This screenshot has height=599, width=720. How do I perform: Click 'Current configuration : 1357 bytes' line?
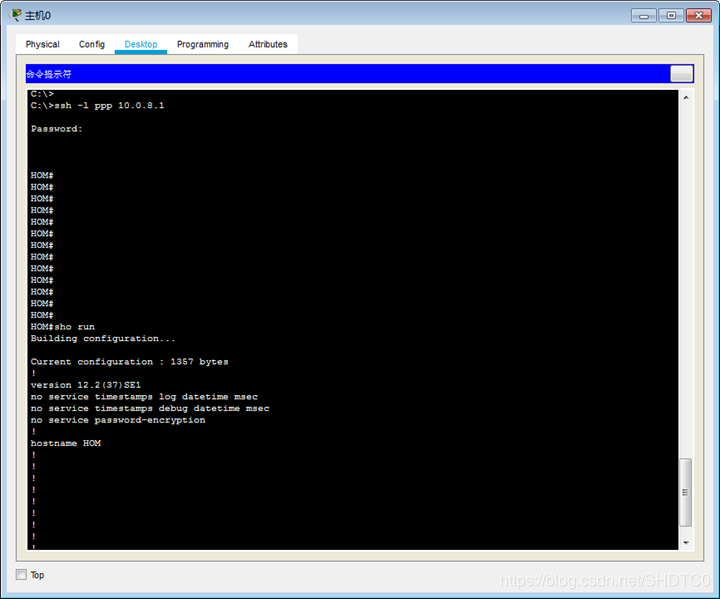[129, 362]
